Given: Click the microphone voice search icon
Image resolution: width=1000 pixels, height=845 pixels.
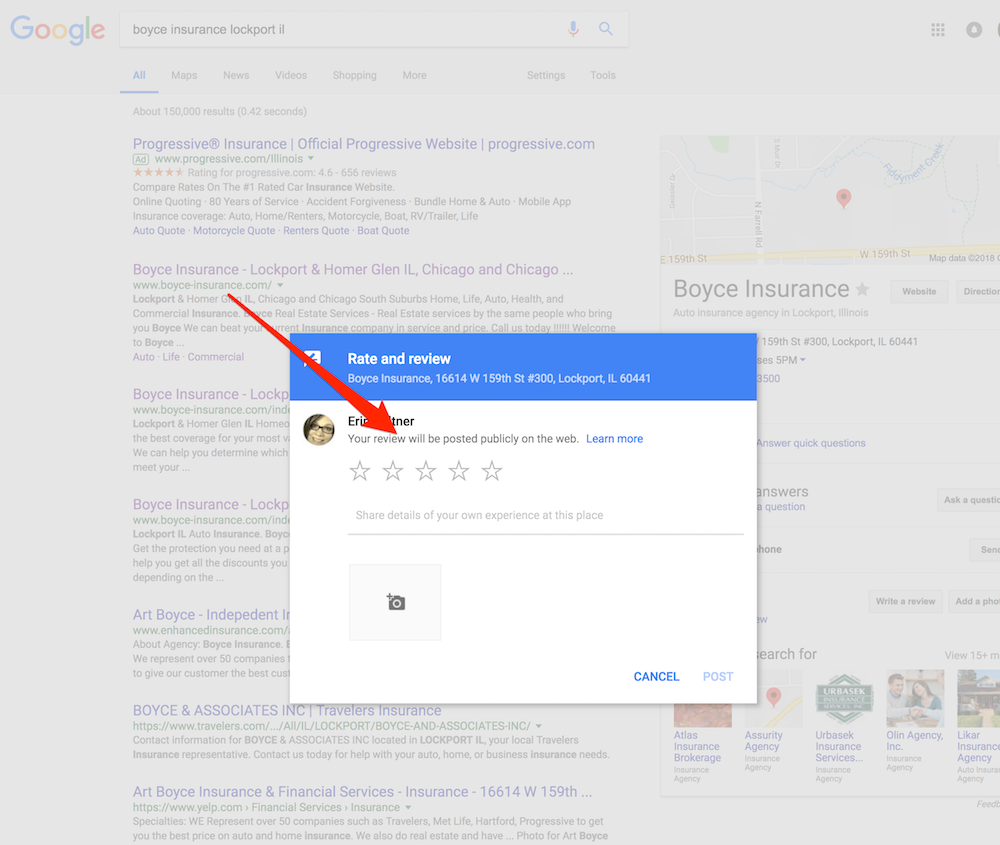Looking at the screenshot, I should 573,29.
